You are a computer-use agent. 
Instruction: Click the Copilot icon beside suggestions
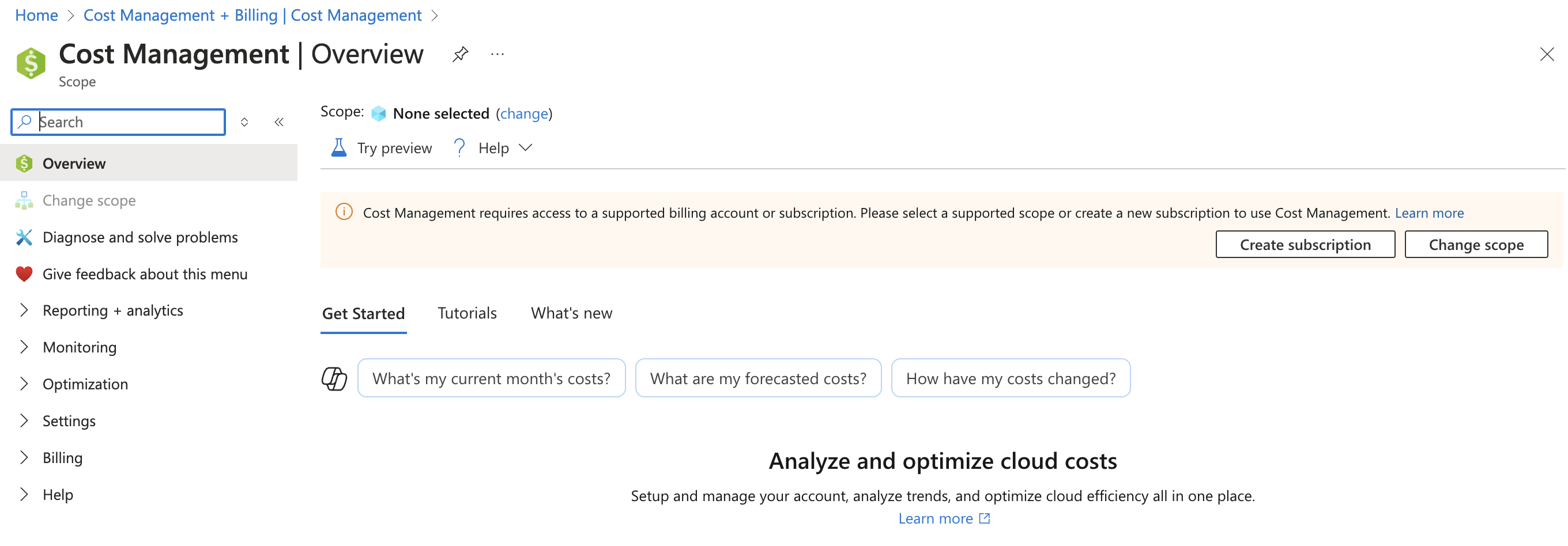tap(334, 378)
